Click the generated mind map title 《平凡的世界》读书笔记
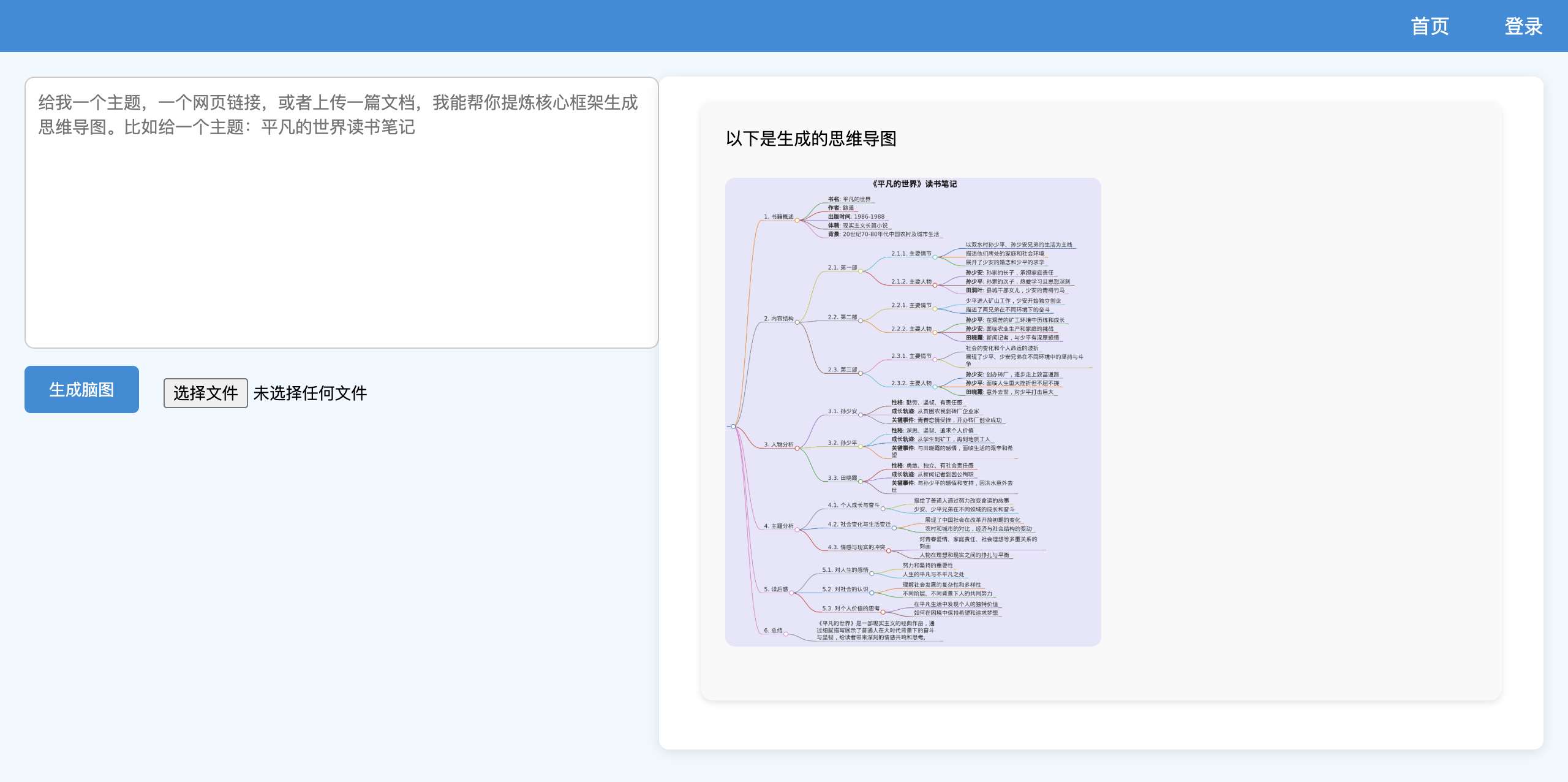 click(x=913, y=184)
